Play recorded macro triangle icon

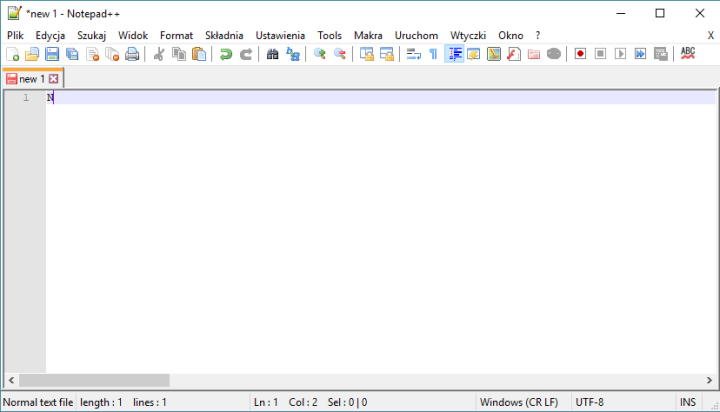pyautogui.click(x=620, y=54)
